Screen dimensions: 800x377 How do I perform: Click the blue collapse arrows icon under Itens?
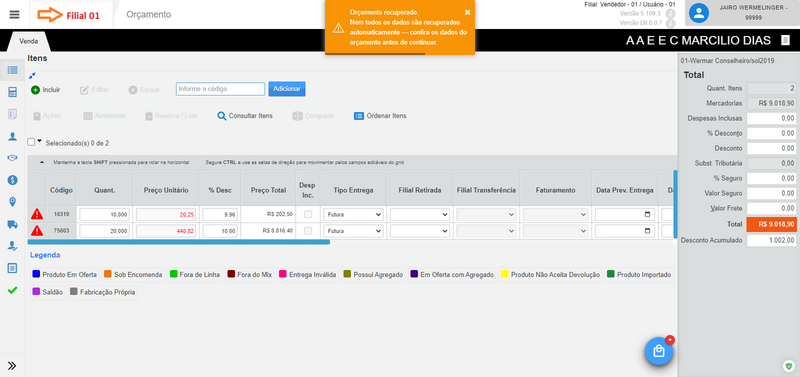32,76
